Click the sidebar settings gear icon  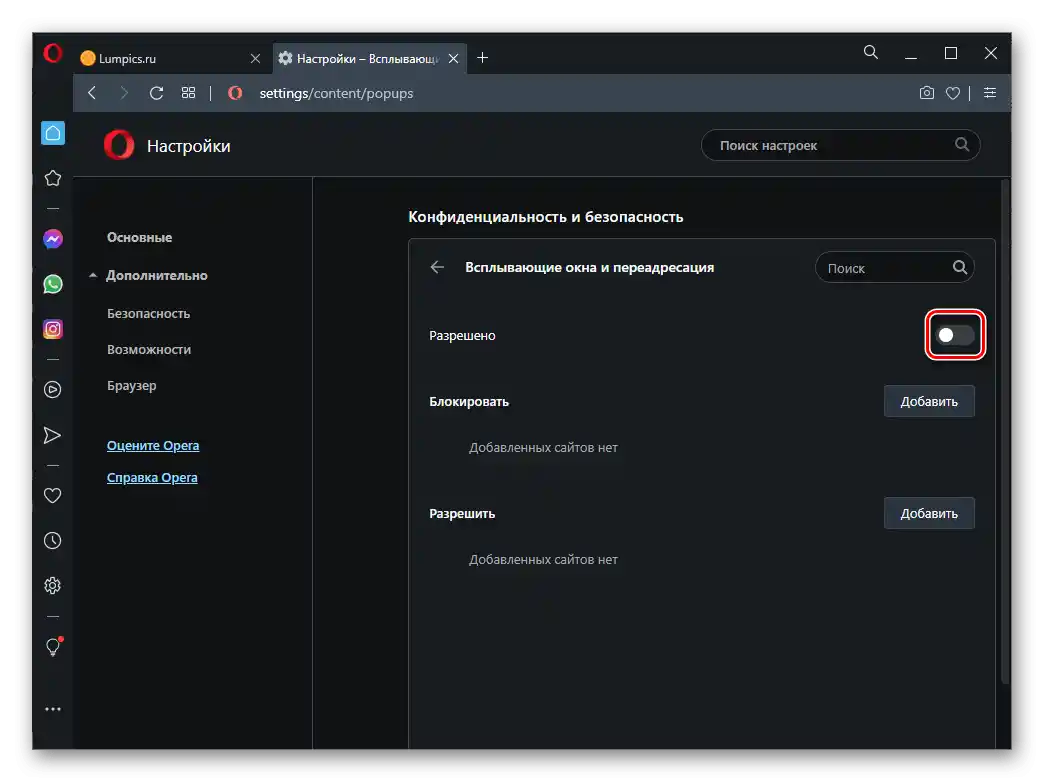[x=53, y=586]
